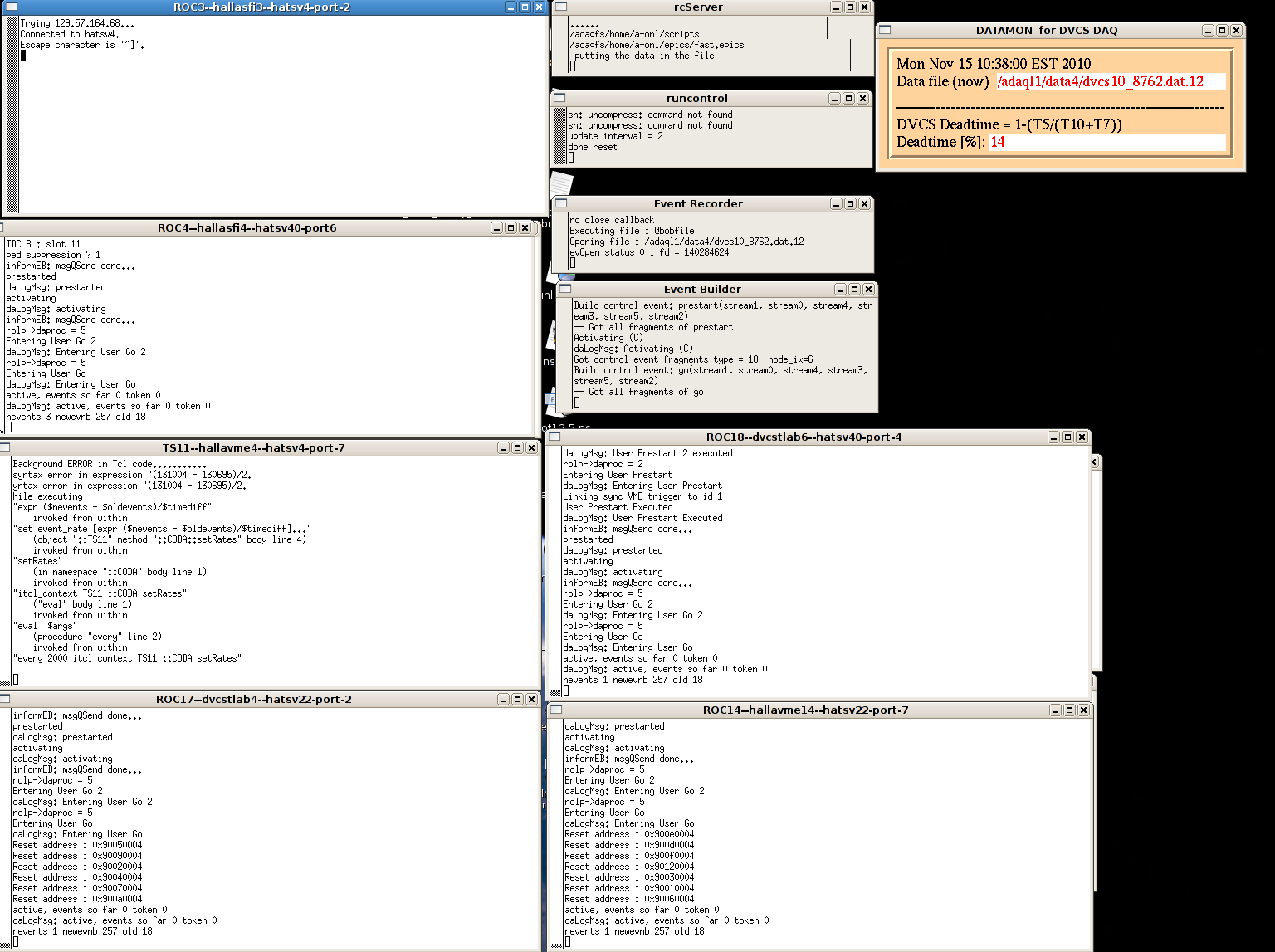Click '-- Got all fragments of go' line

[x=638, y=392]
